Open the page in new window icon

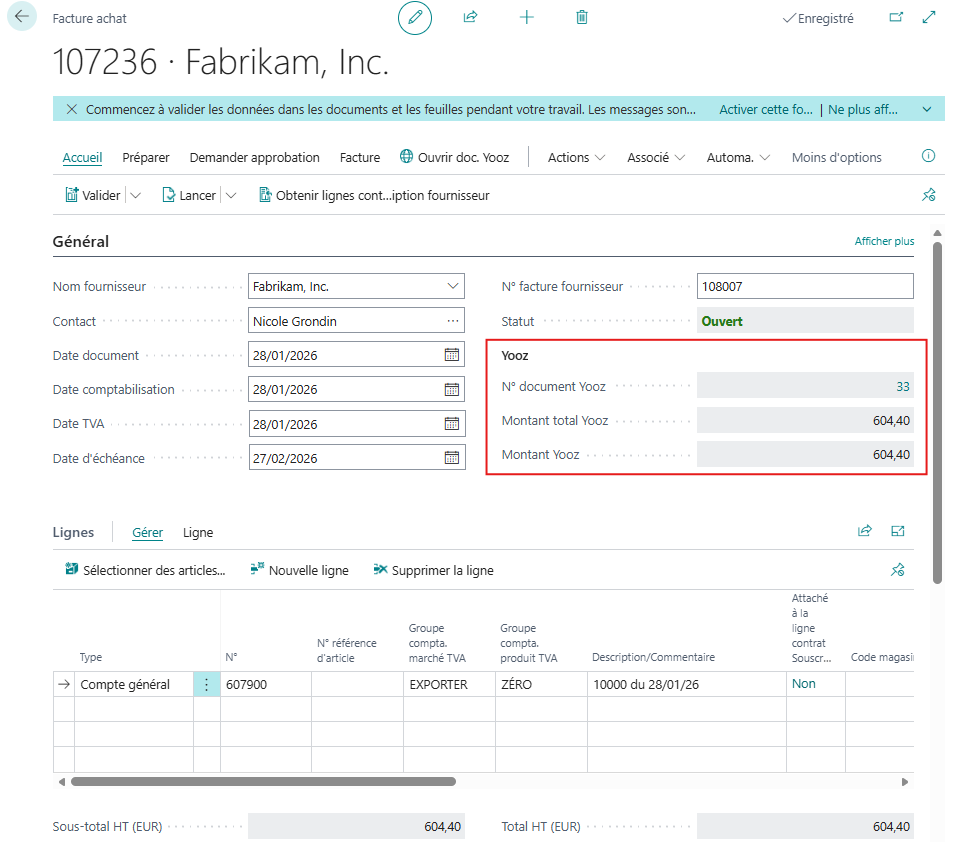coord(896,18)
